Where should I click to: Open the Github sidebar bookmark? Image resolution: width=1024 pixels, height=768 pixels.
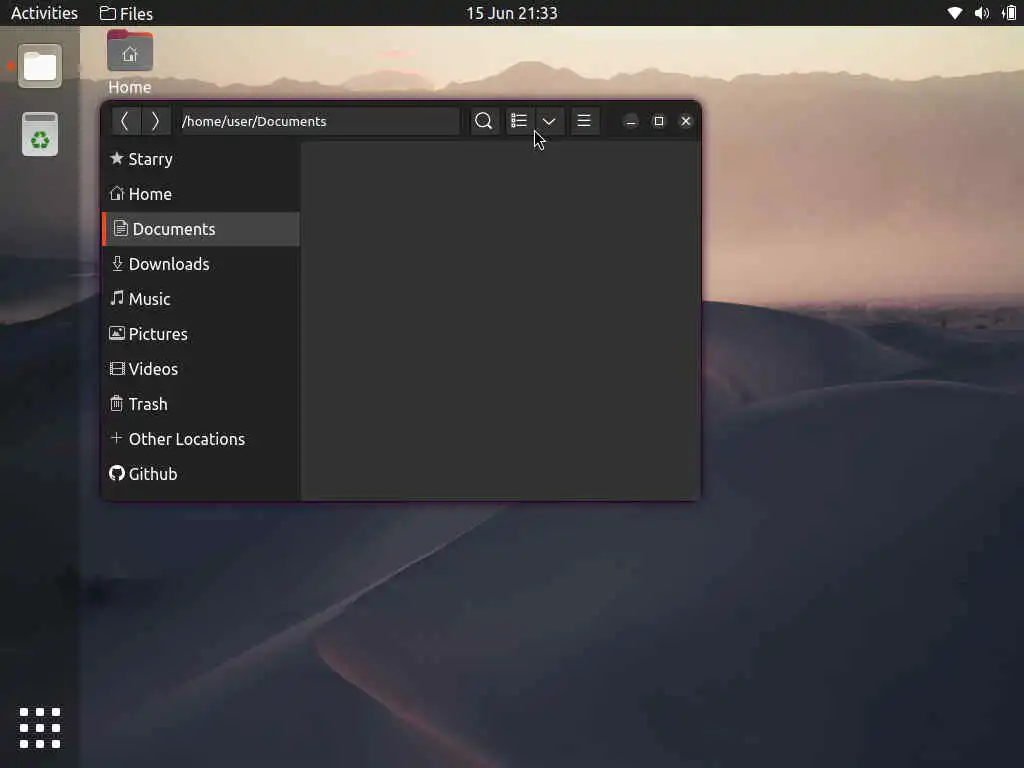201,474
